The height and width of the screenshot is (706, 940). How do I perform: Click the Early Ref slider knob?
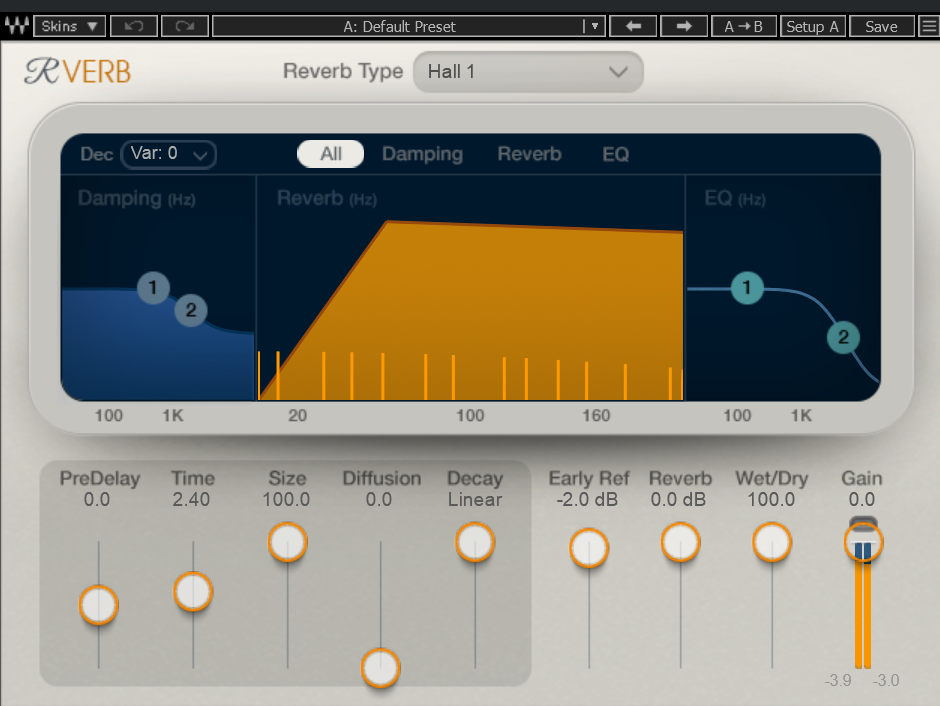click(589, 548)
